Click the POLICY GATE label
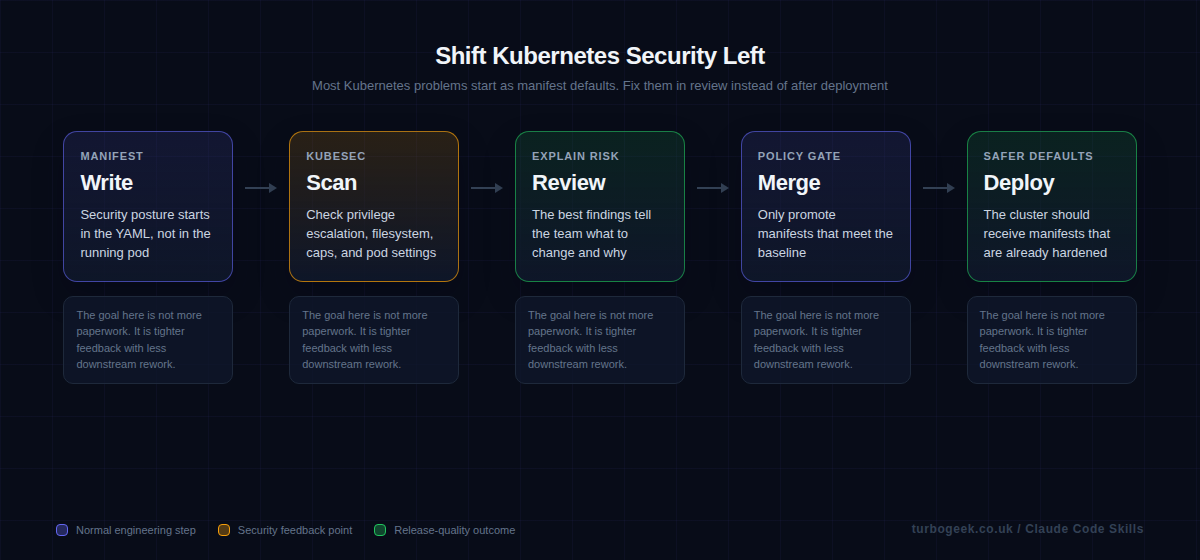This screenshot has width=1200, height=560. click(799, 156)
